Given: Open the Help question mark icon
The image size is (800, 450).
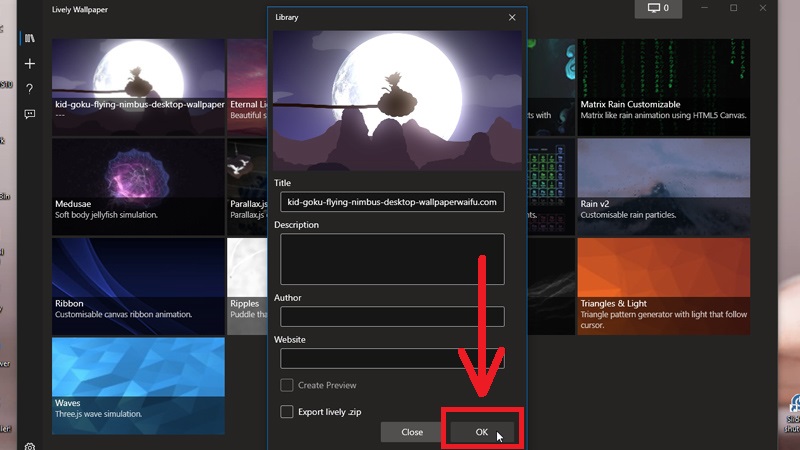Looking at the screenshot, I should [x=30, y=89].
